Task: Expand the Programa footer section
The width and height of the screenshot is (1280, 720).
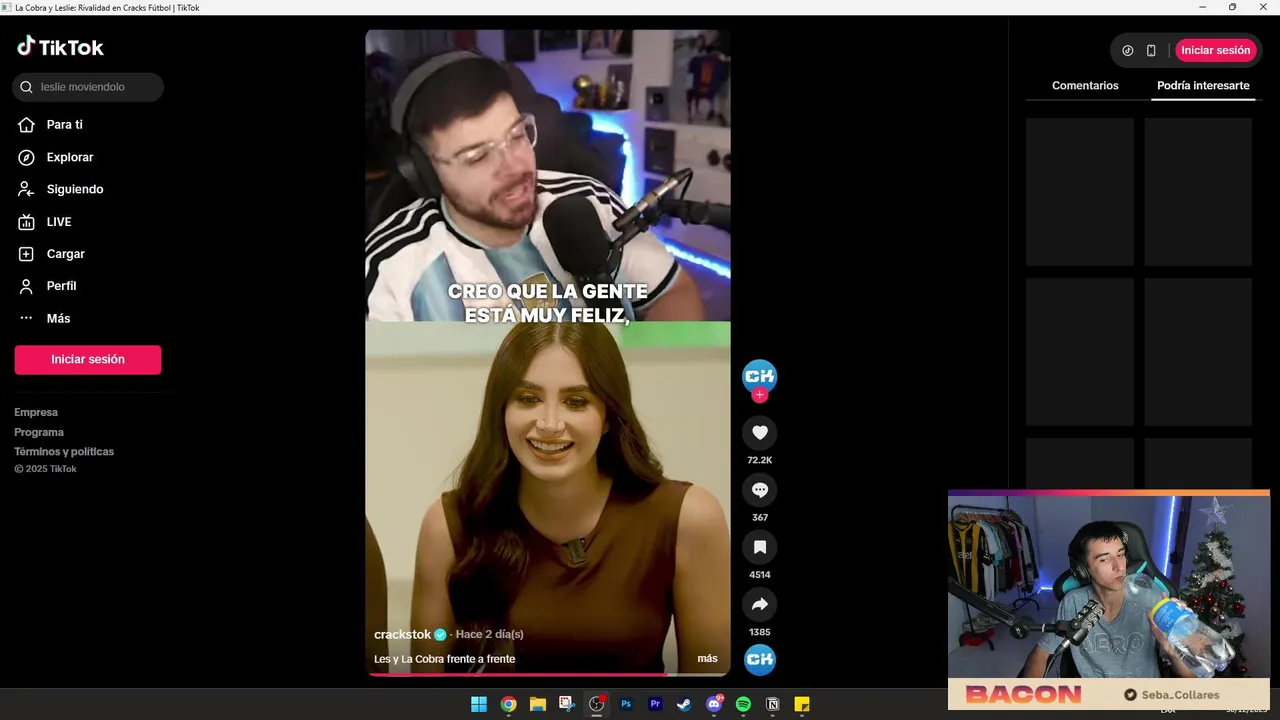Action: coord(39,432)
